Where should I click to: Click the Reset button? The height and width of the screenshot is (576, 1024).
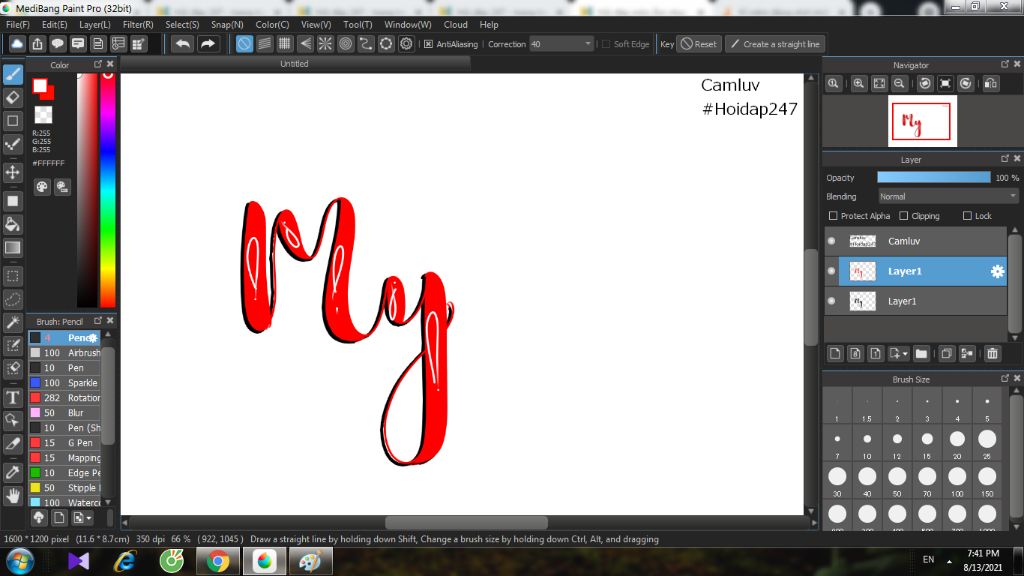click(x=699, y=44)
